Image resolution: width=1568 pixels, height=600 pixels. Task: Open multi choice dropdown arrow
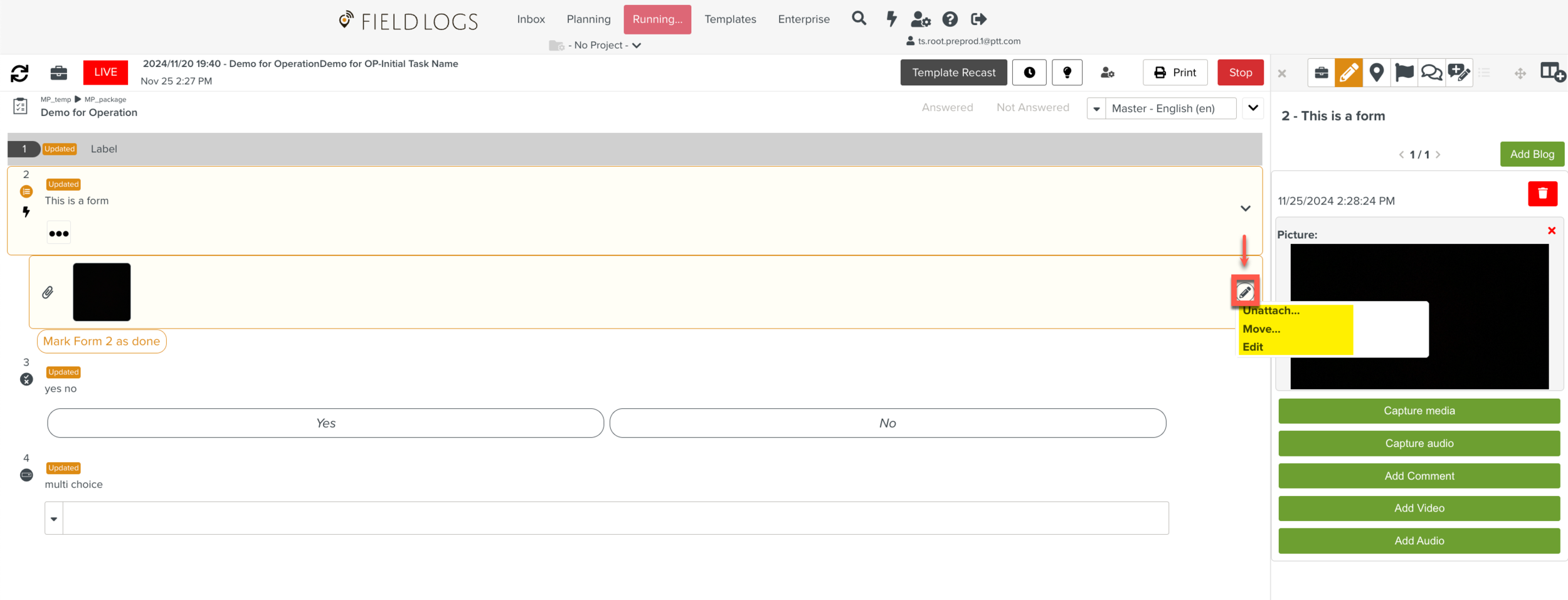[x=54, y=518]
